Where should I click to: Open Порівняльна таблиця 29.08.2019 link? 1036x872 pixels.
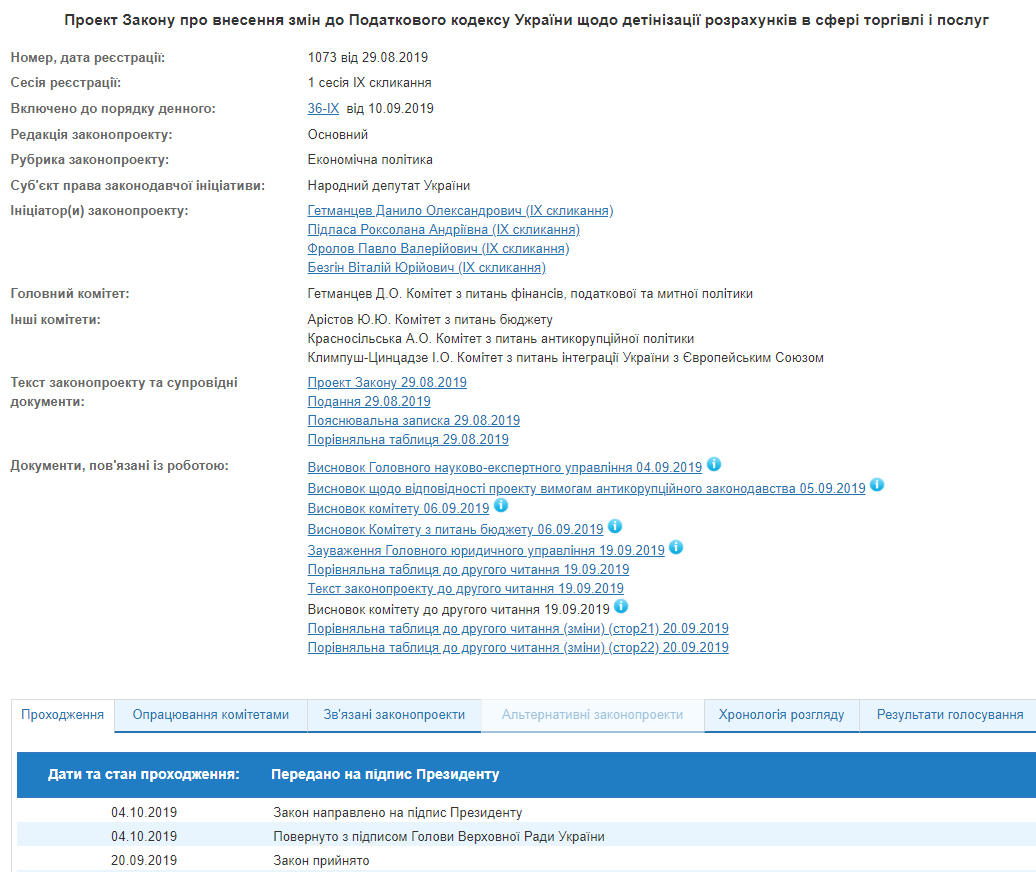pos(408,440)
